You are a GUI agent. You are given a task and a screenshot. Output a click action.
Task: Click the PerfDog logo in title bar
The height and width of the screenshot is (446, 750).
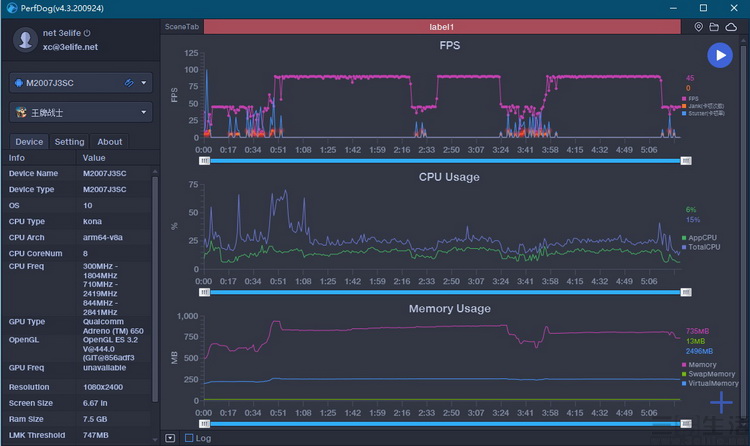pyautogui.click(x=12, y=8)
